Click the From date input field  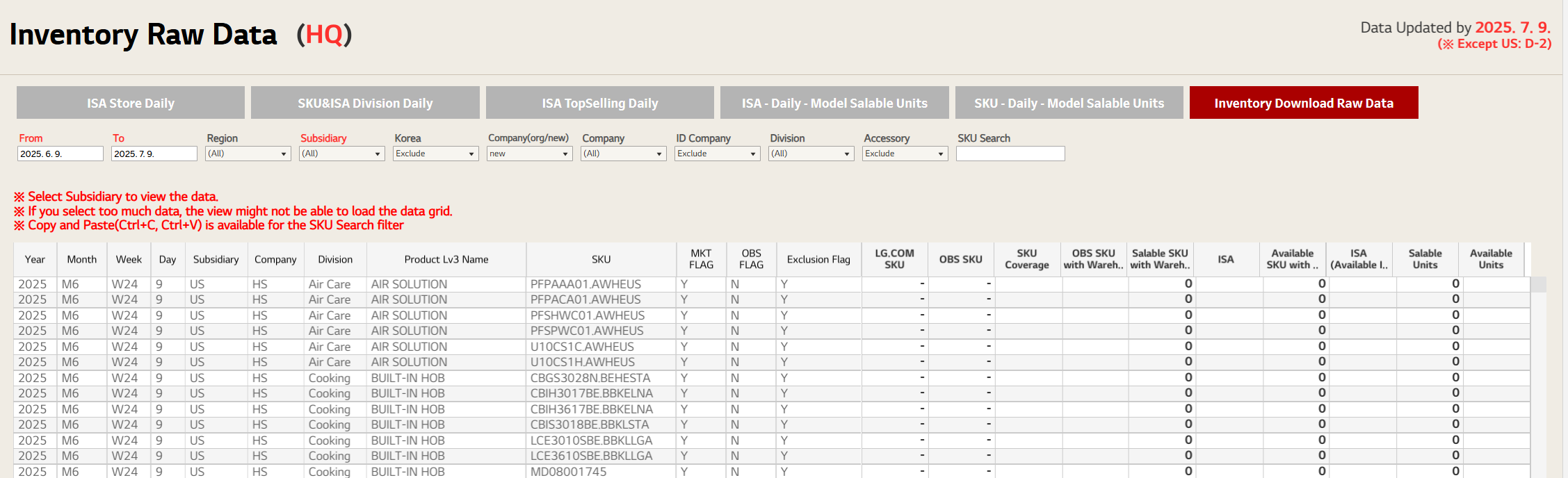[x=60, y=154]
